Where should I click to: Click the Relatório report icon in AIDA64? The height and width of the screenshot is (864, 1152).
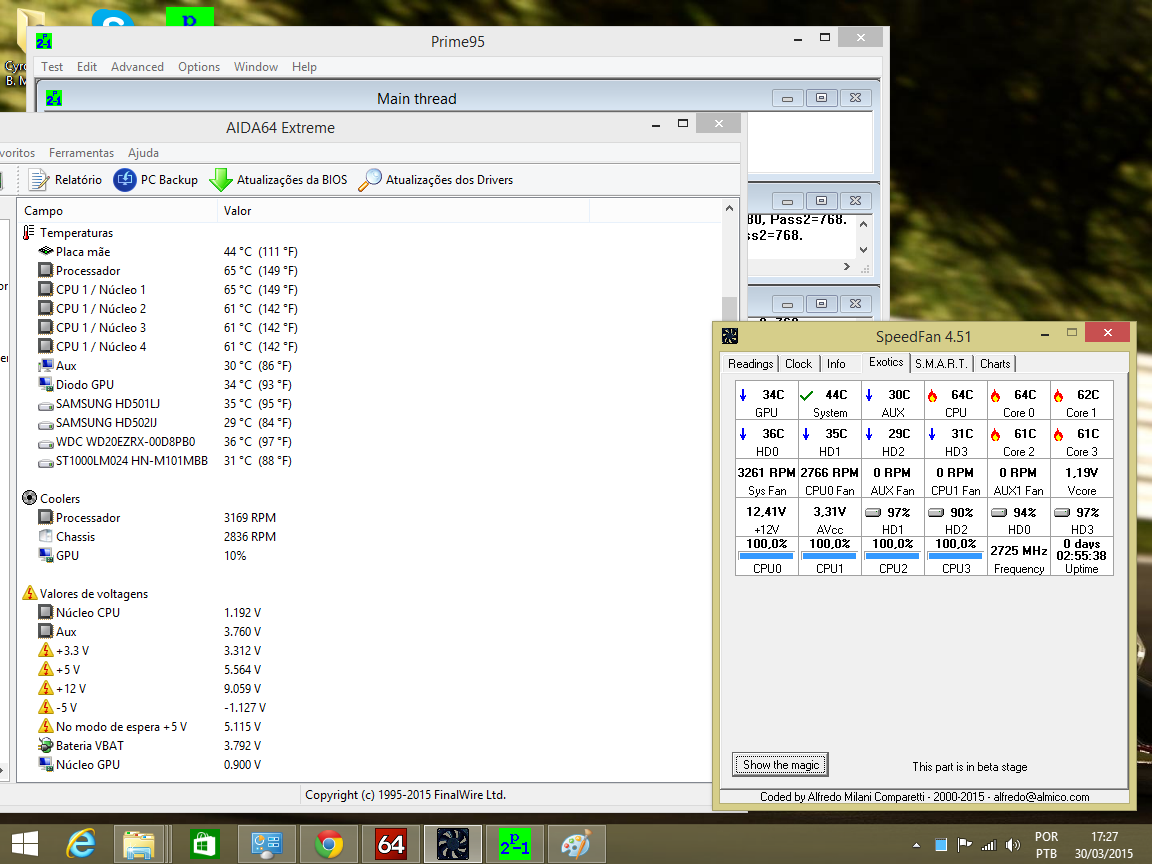(x=38, y=179)
